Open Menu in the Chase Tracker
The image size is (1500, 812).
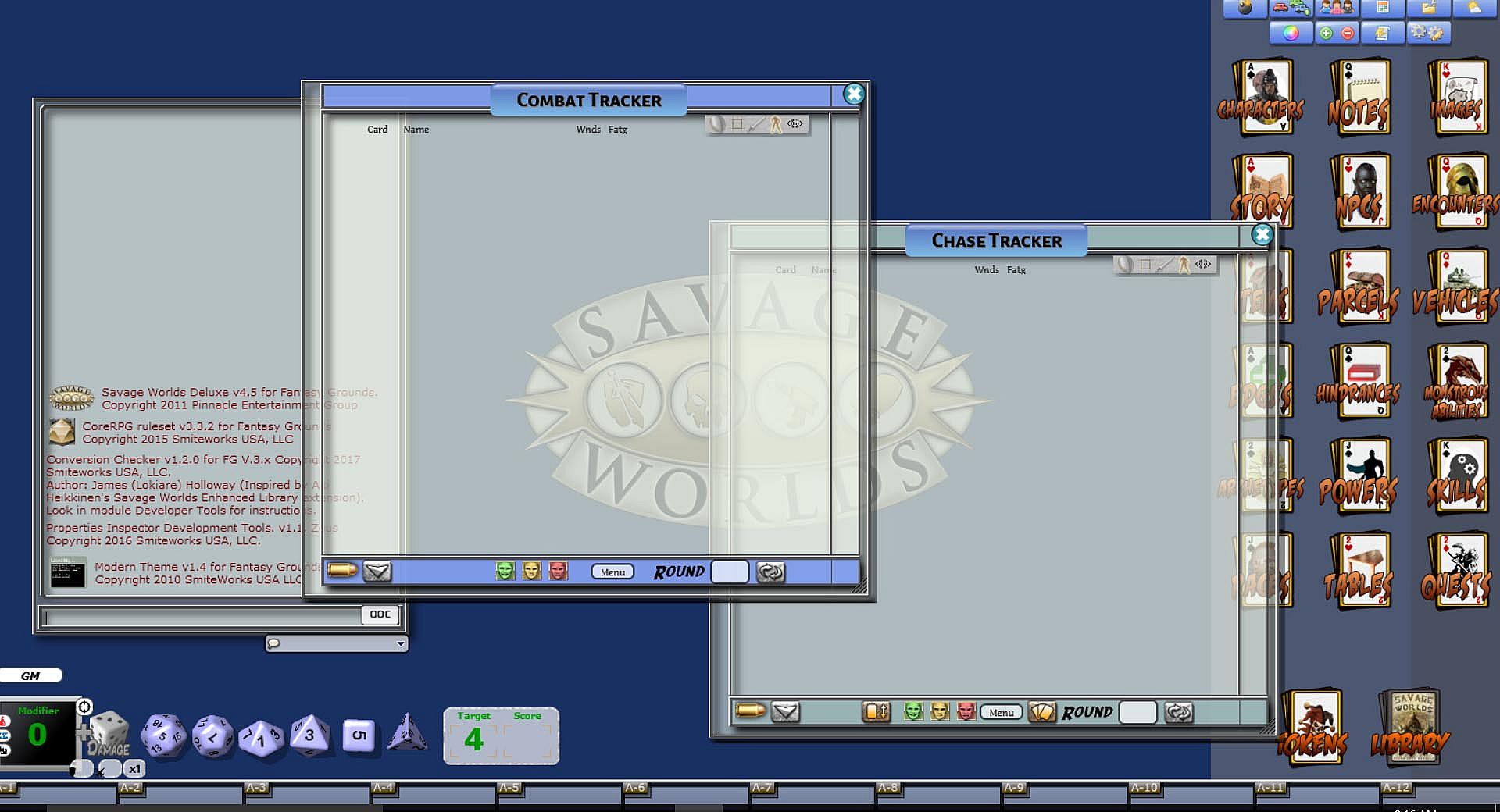1001,712
